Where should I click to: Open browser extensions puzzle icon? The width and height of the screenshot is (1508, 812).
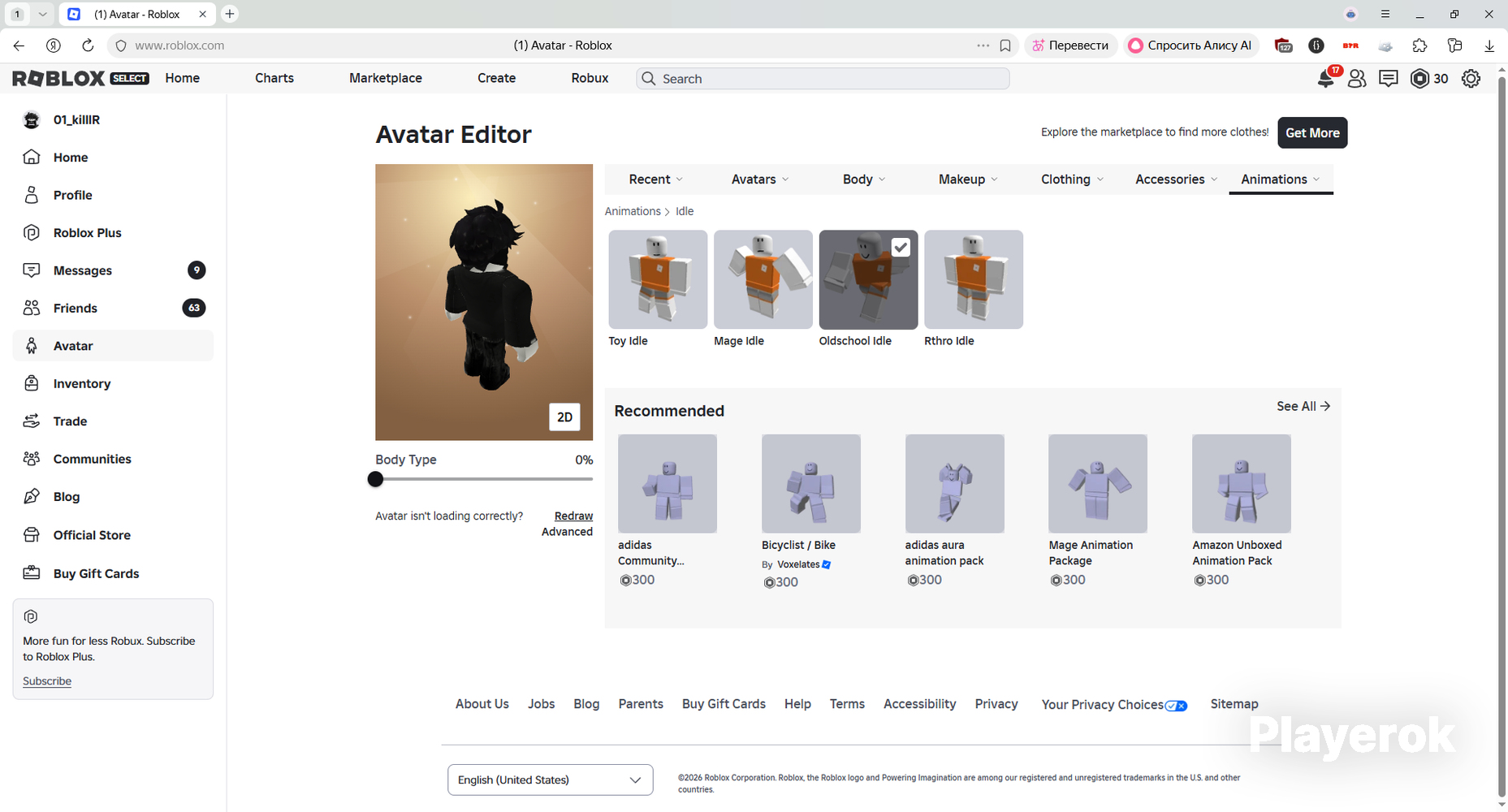click(x=1419, y=45)
